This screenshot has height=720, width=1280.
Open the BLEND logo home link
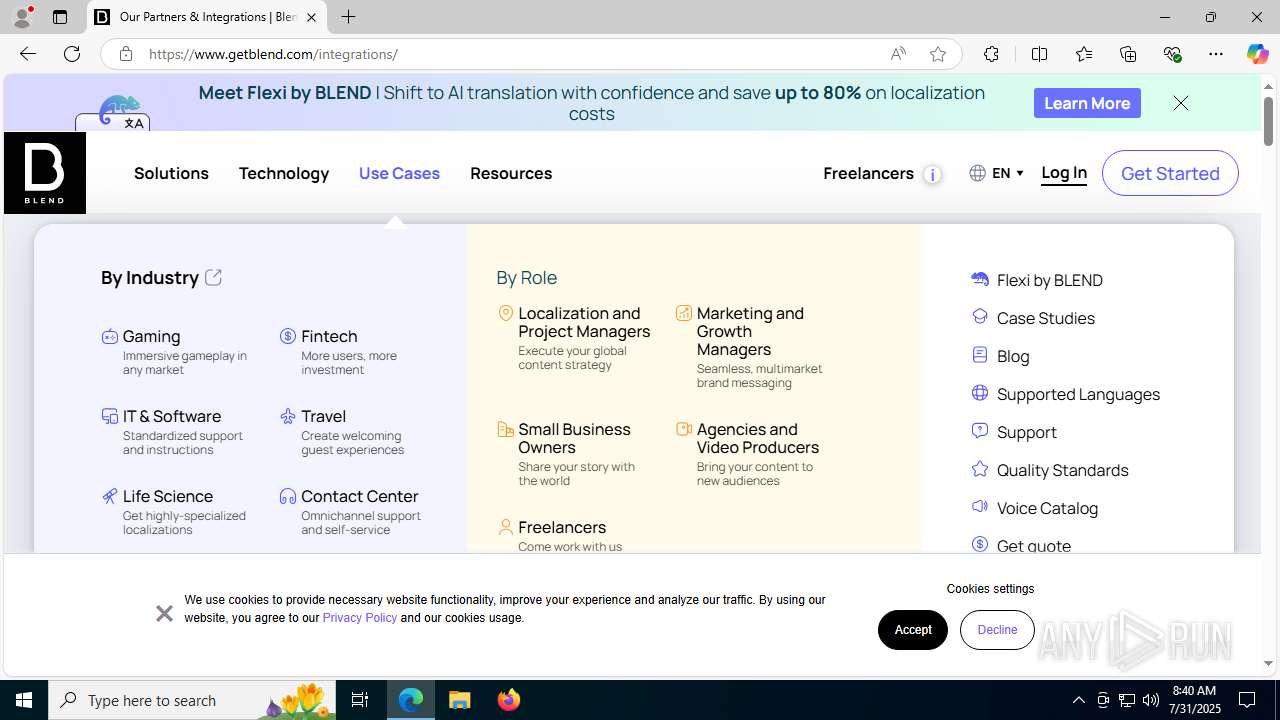45,173
